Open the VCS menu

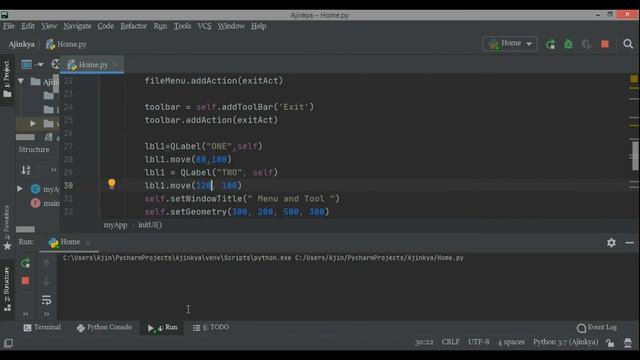click(x=204, y=26)
